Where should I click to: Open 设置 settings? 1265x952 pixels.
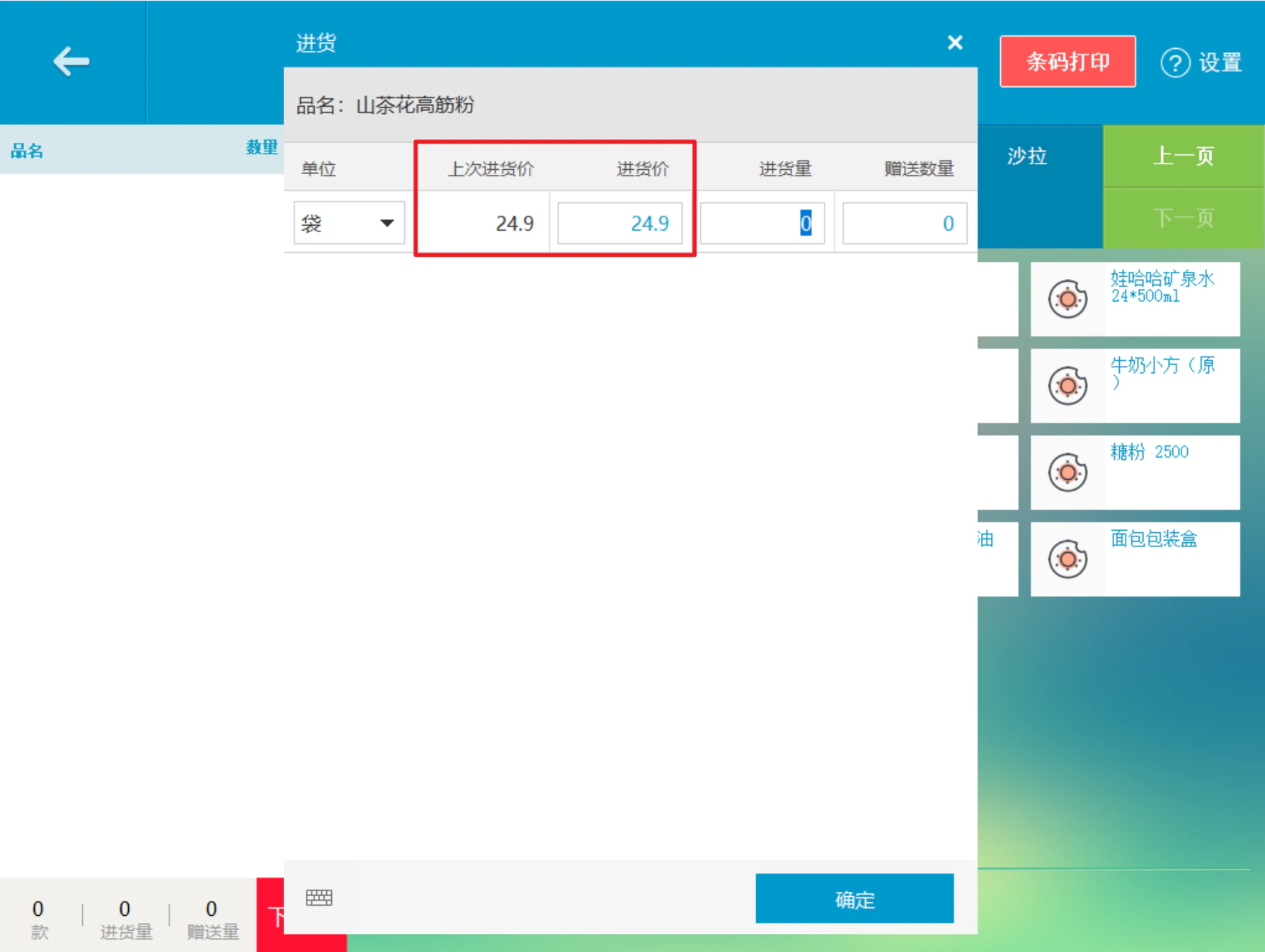pos(1220,62)
